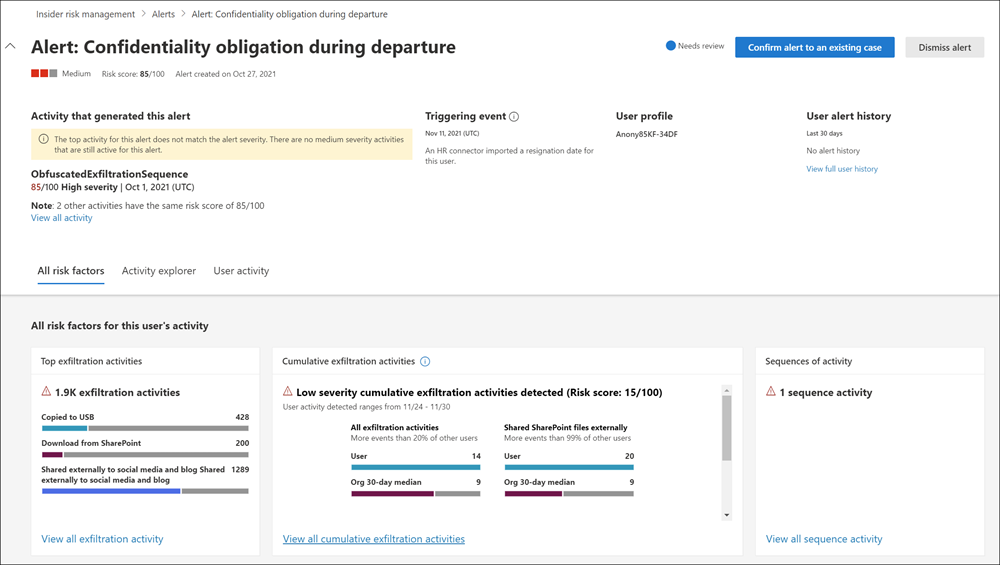Confirm alert to an existing case

click(815, 47)
